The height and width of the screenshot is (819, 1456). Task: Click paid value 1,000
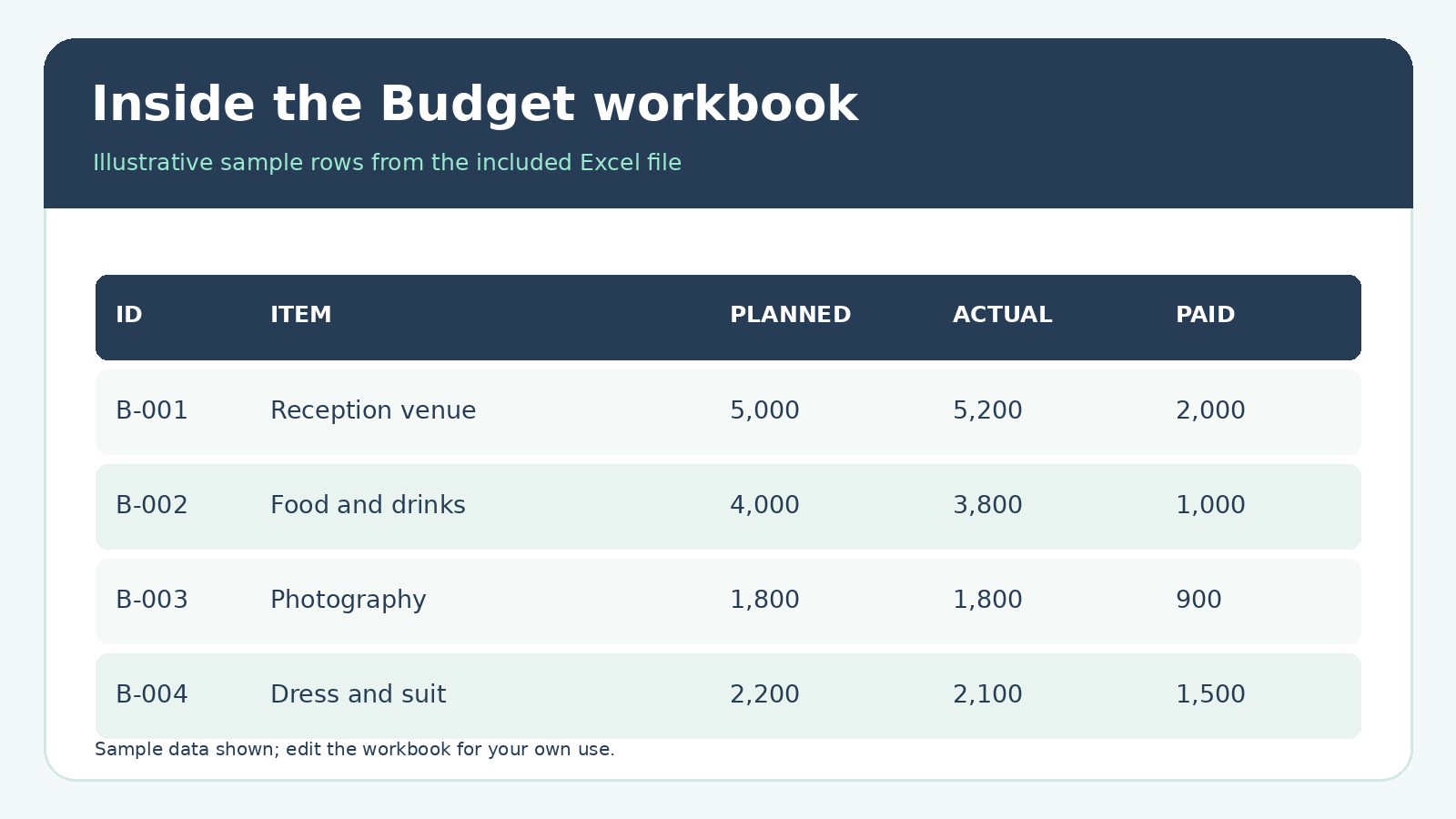tap(1210, 505)
